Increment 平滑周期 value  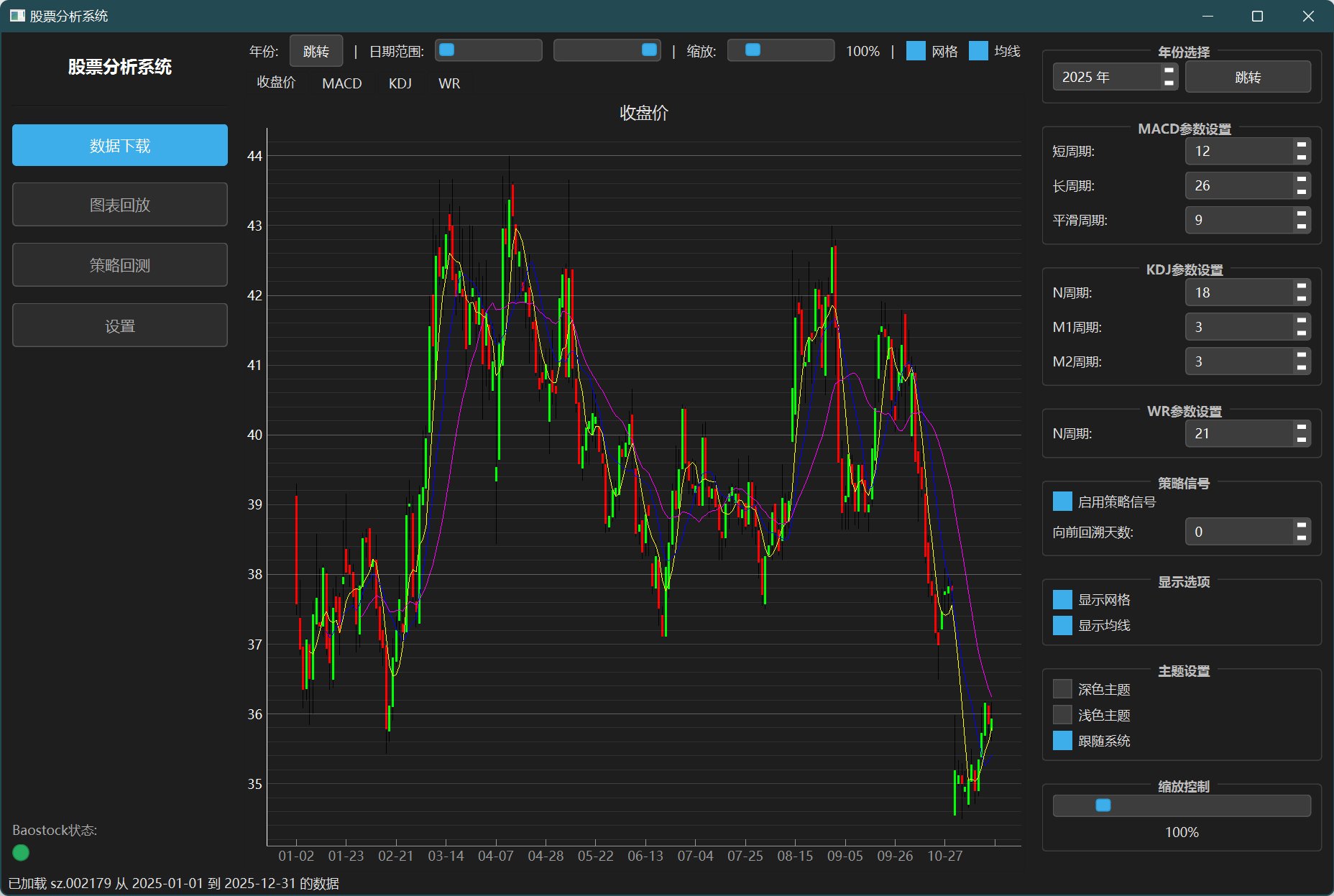(1301, 214)
